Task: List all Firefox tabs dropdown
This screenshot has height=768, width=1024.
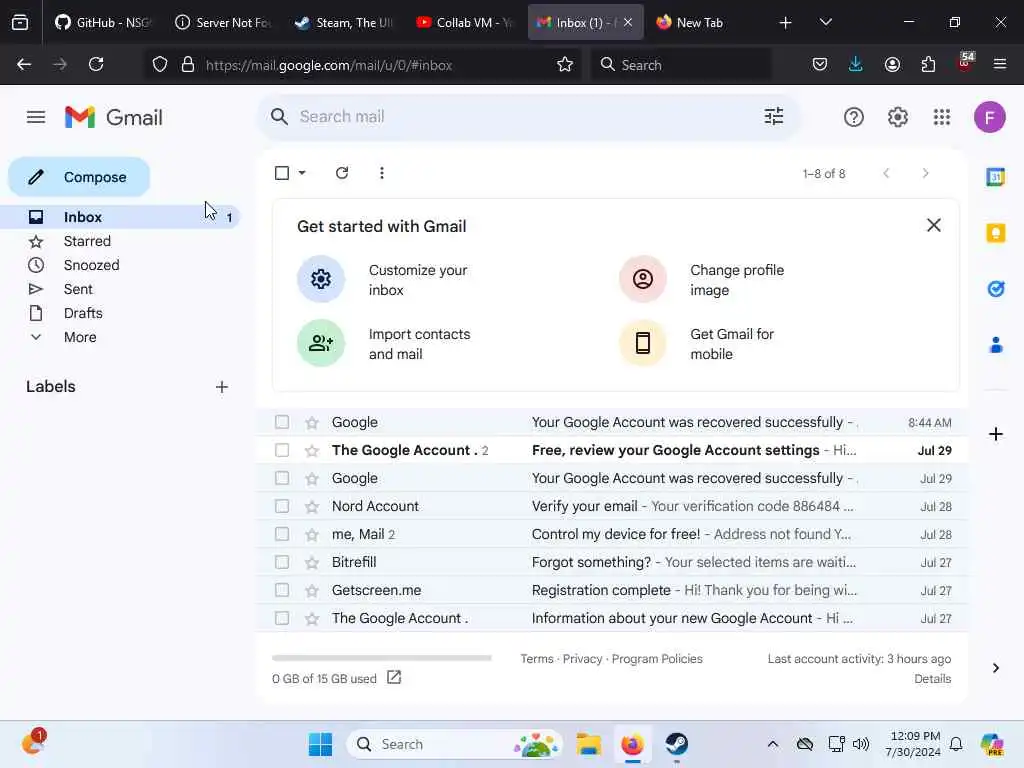Action: pyautogui.click(x=825, y=22)
